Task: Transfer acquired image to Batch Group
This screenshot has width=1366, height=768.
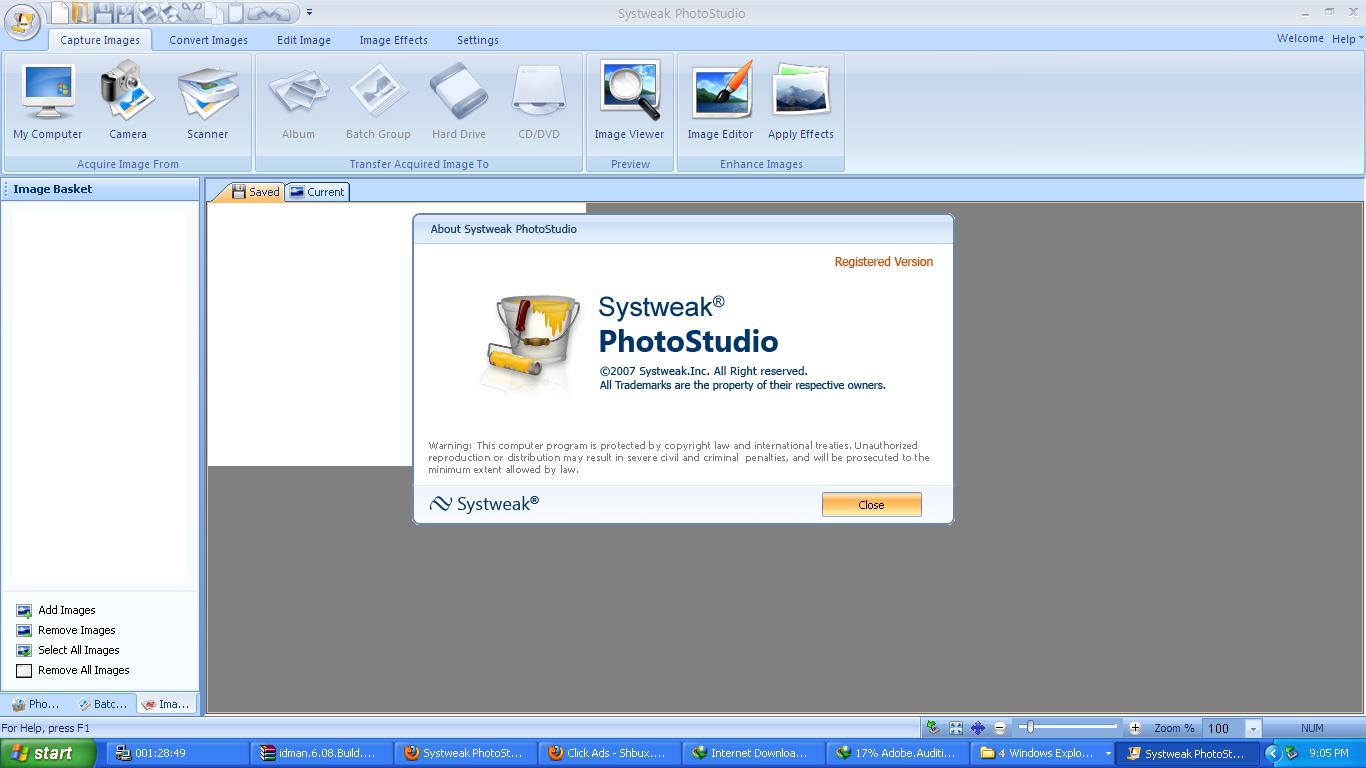Action: click(x=378, y=101)
